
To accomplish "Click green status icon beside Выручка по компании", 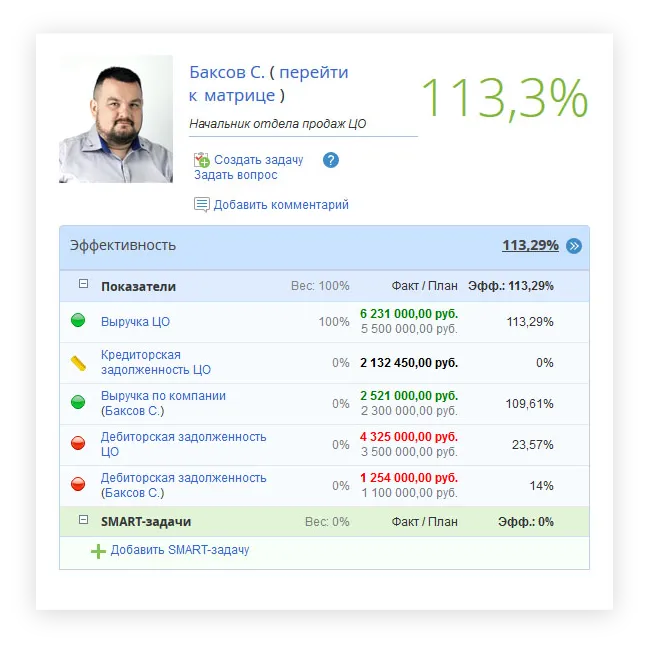I will (78, 402).
